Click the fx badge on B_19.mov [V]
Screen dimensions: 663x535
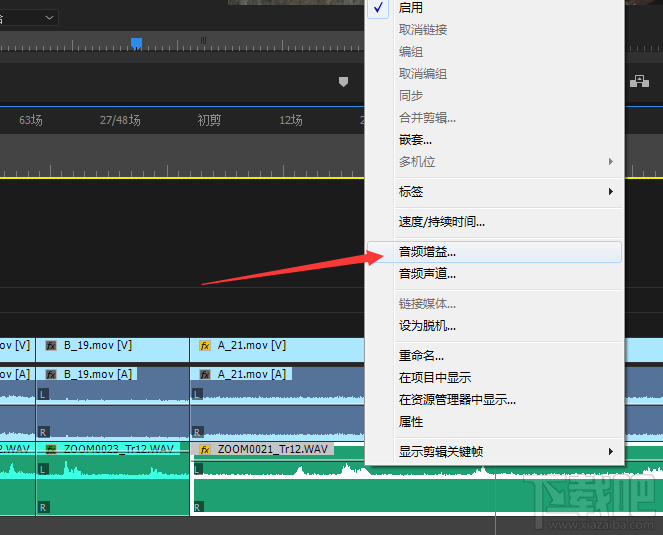51,346
